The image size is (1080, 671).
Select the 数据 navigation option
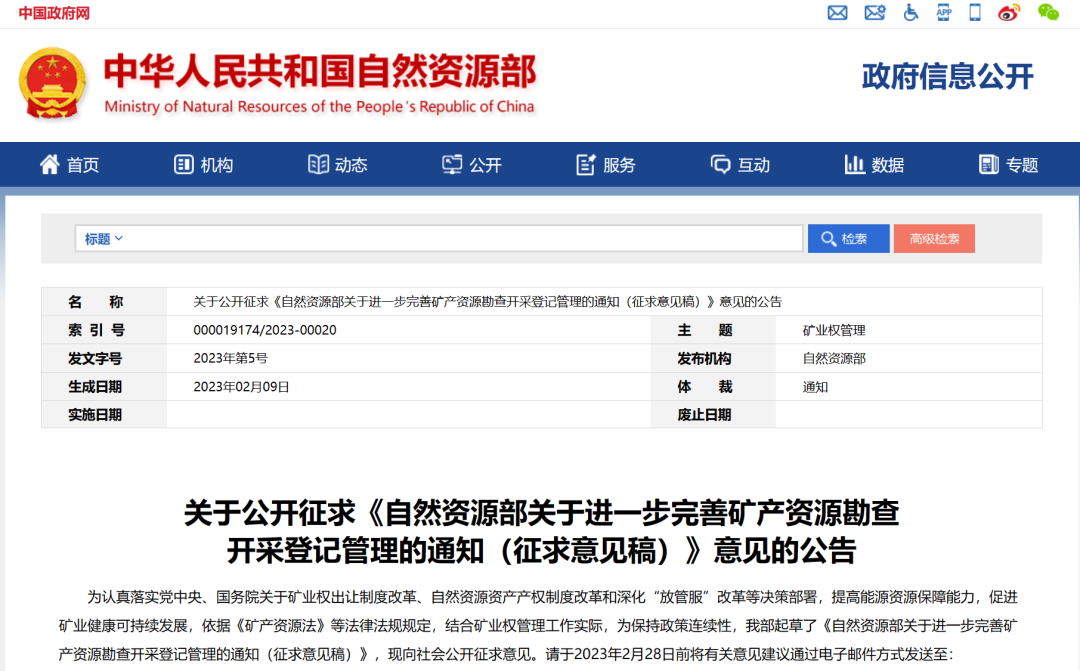tap(877, 164)
